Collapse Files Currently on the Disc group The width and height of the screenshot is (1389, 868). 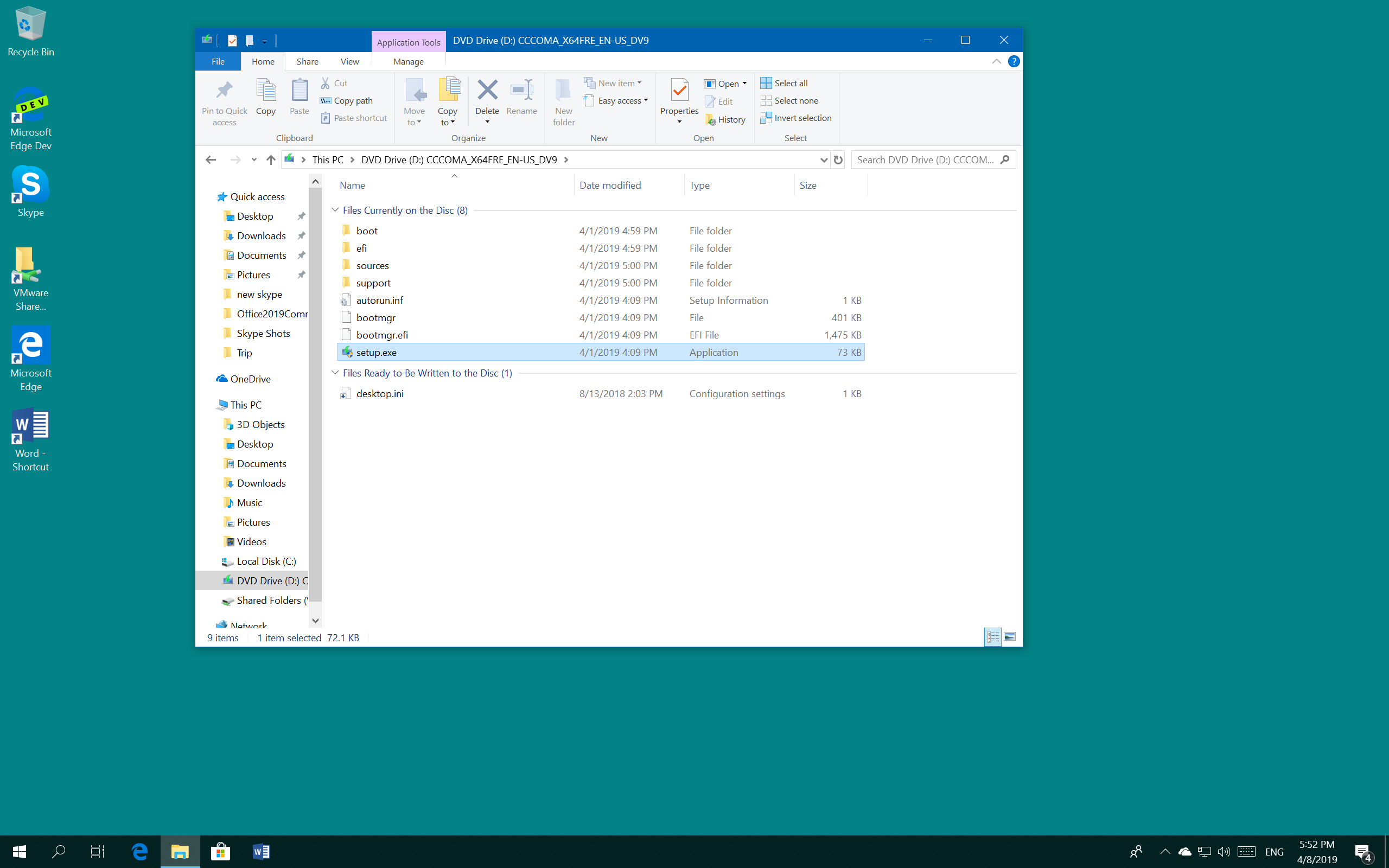click(x=335, y=210)
